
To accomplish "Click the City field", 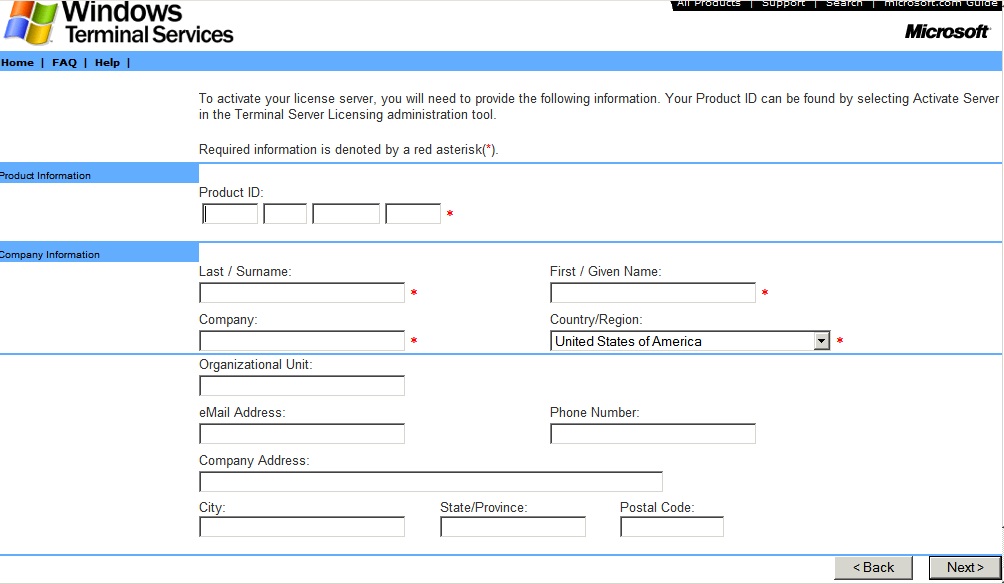I will tap(302, 527).
